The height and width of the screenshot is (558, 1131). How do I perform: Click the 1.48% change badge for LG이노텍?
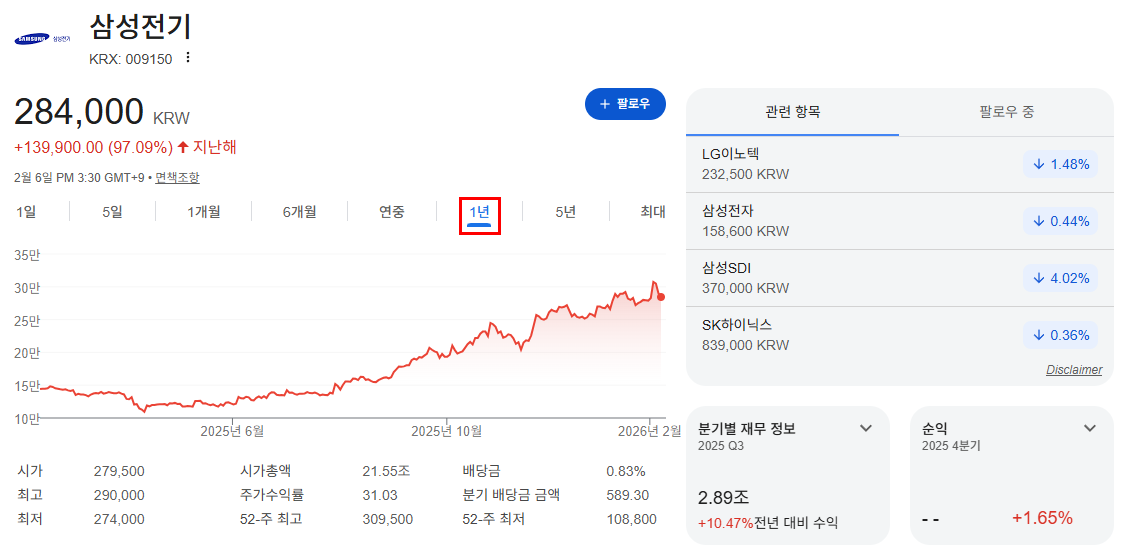click(1060, 164)
